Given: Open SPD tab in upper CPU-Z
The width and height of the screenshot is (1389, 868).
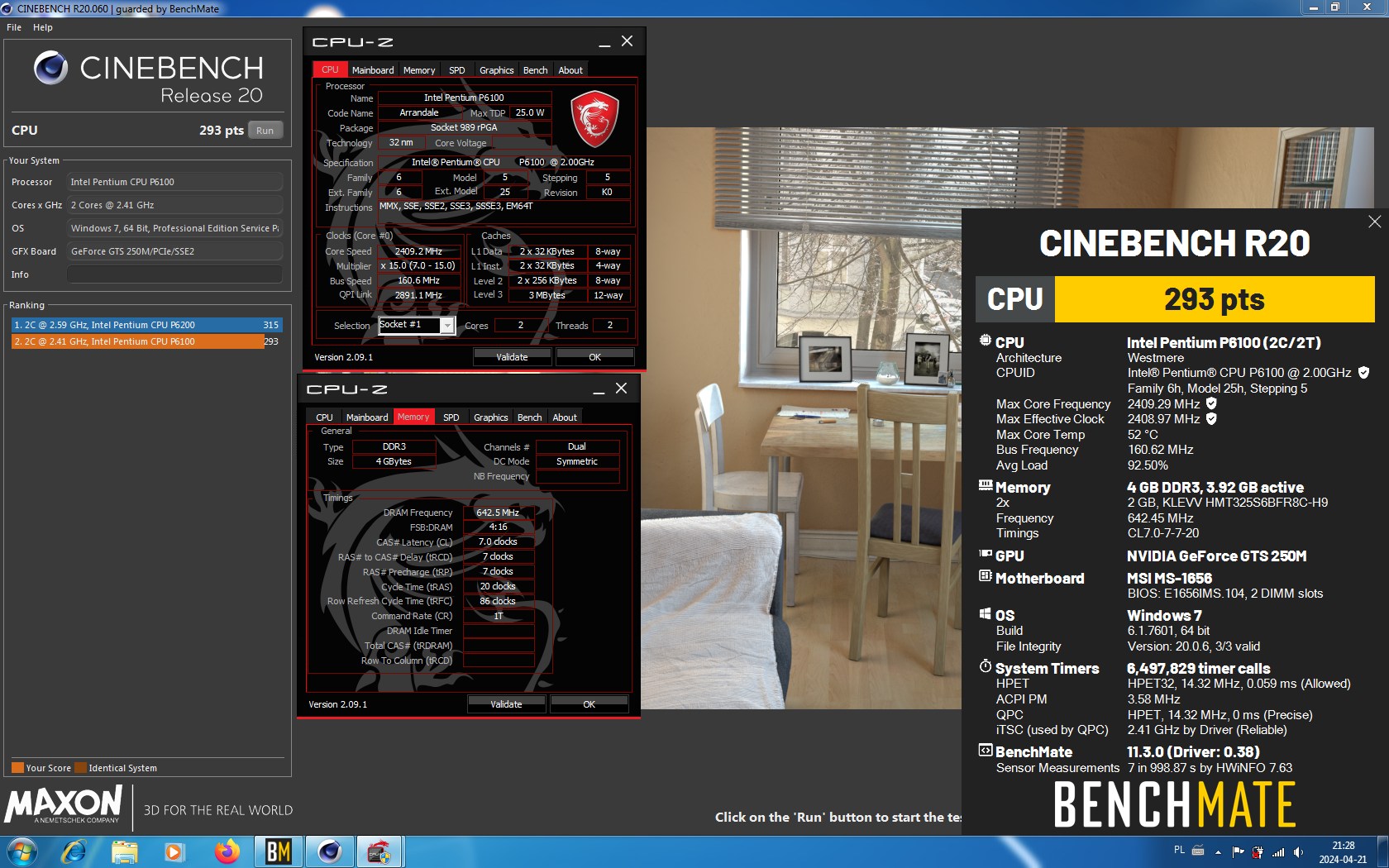Looking at the screenshot, I should (x=457, y=70).
